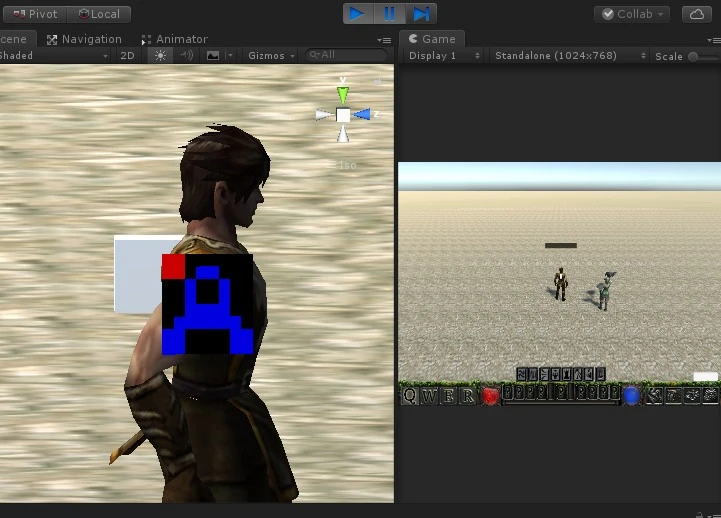Toggle scene lighting sun icon
721x518 pixels.
pyautogui.click(x=160, y=56)
